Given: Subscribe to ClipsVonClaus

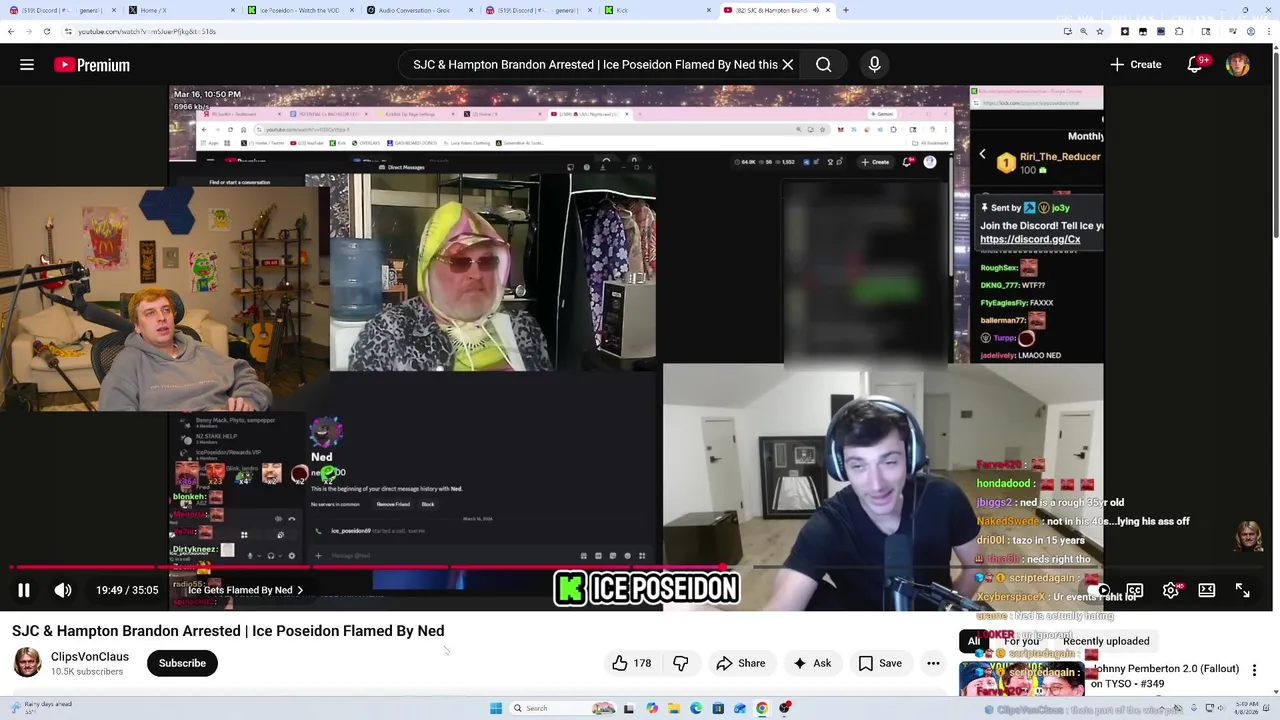Looking at the screenshot, I should pyautogui.click(x=182, y=663).
